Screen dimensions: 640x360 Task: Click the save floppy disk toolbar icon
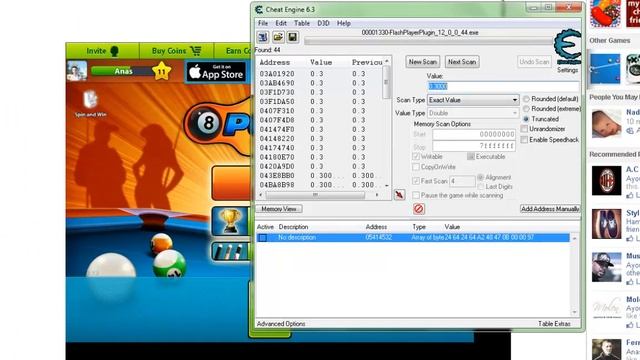point(293,37)
